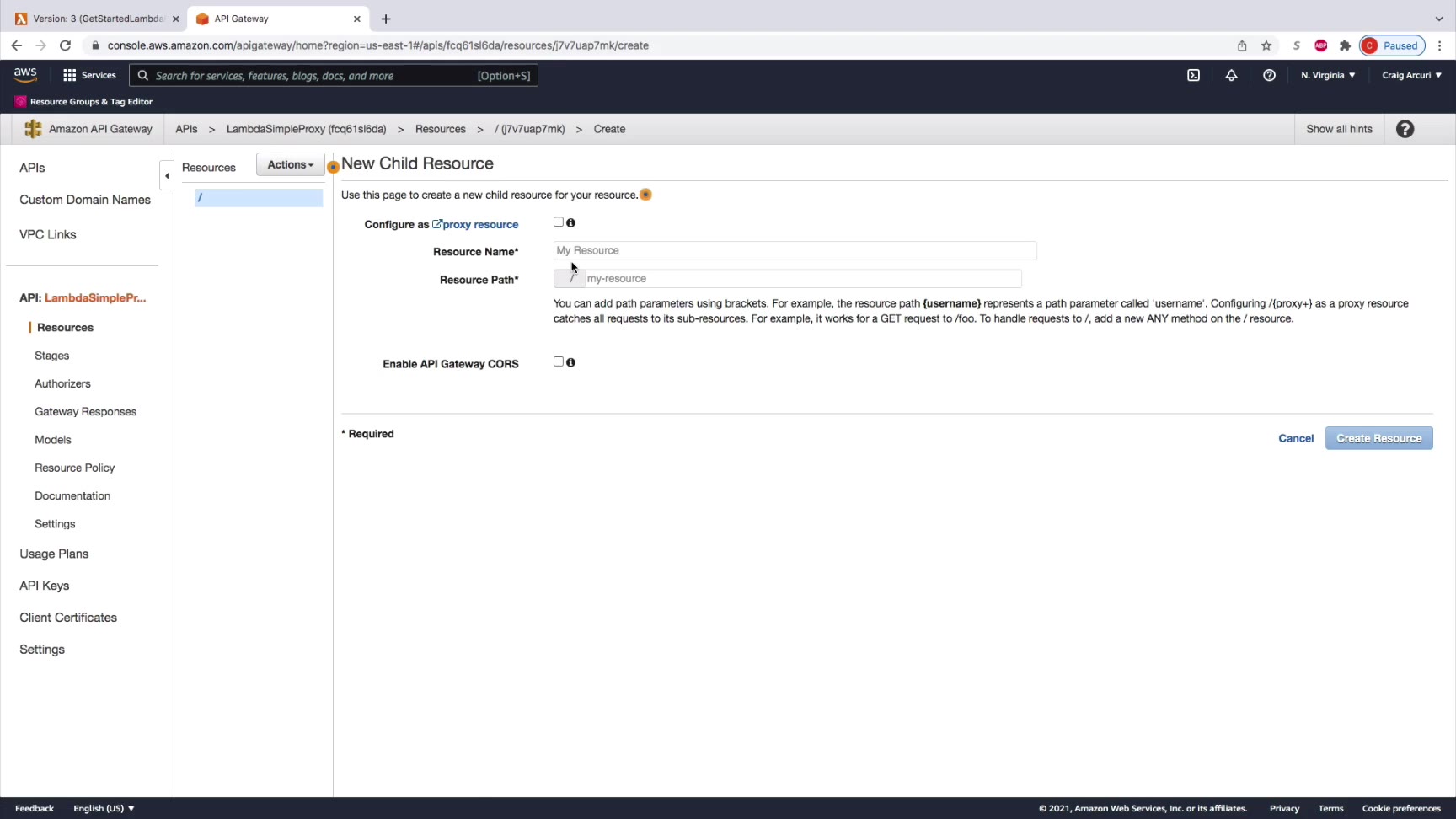Open the Privacy link in the footer

[1284, 808]
